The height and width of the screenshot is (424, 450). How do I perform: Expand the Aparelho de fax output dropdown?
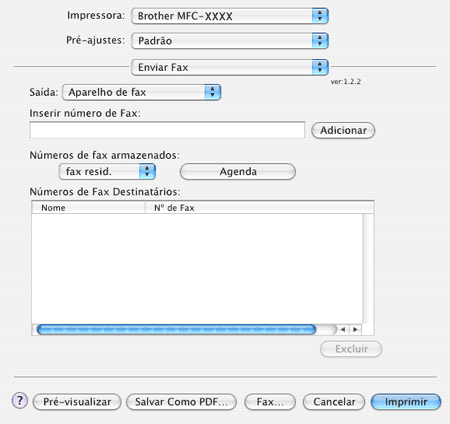click(x=142, y=92)
